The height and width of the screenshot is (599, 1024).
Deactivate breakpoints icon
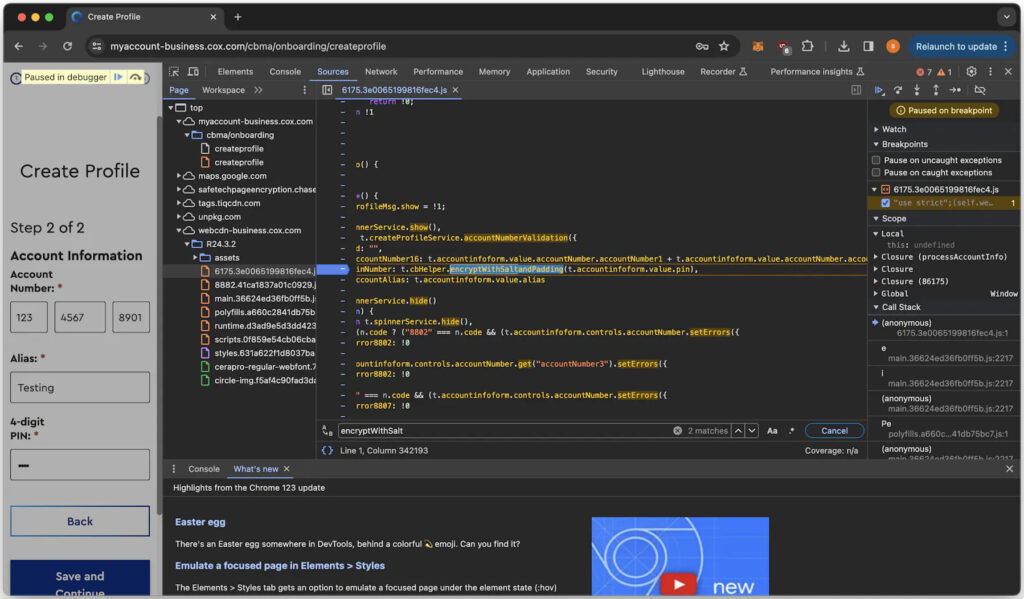pos(980,90)
